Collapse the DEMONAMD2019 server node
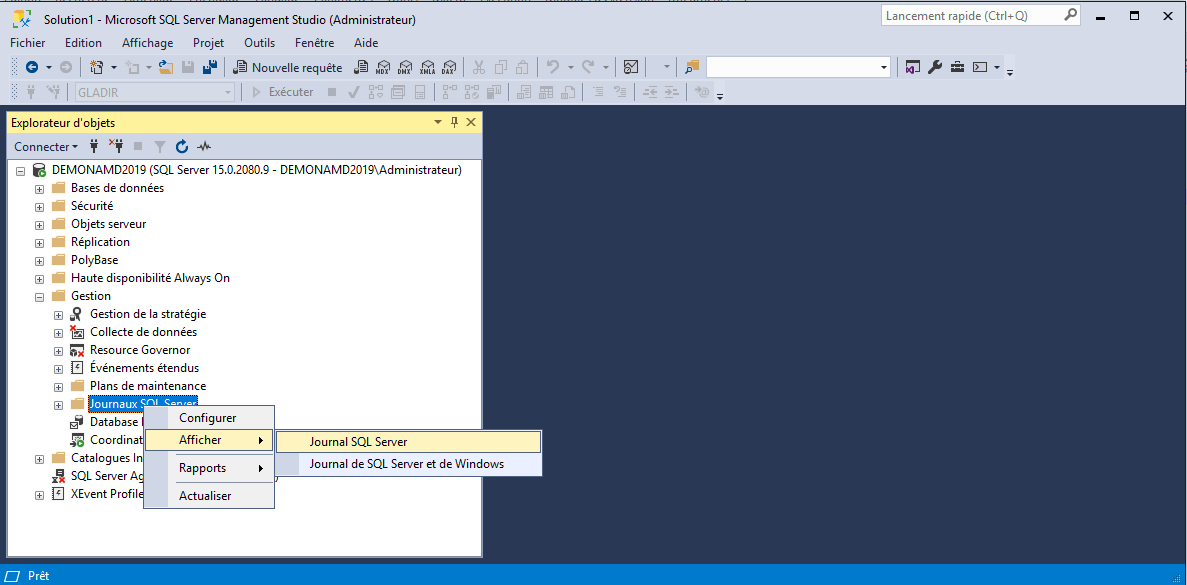Viewport: 1187px width, 585px height. point(20,171)
